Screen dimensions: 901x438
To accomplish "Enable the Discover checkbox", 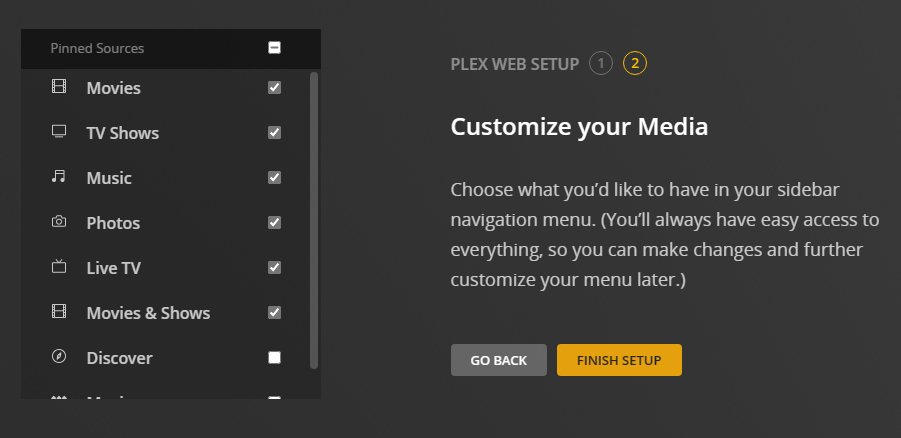I will pyautogui.click(x=275, y=358).
